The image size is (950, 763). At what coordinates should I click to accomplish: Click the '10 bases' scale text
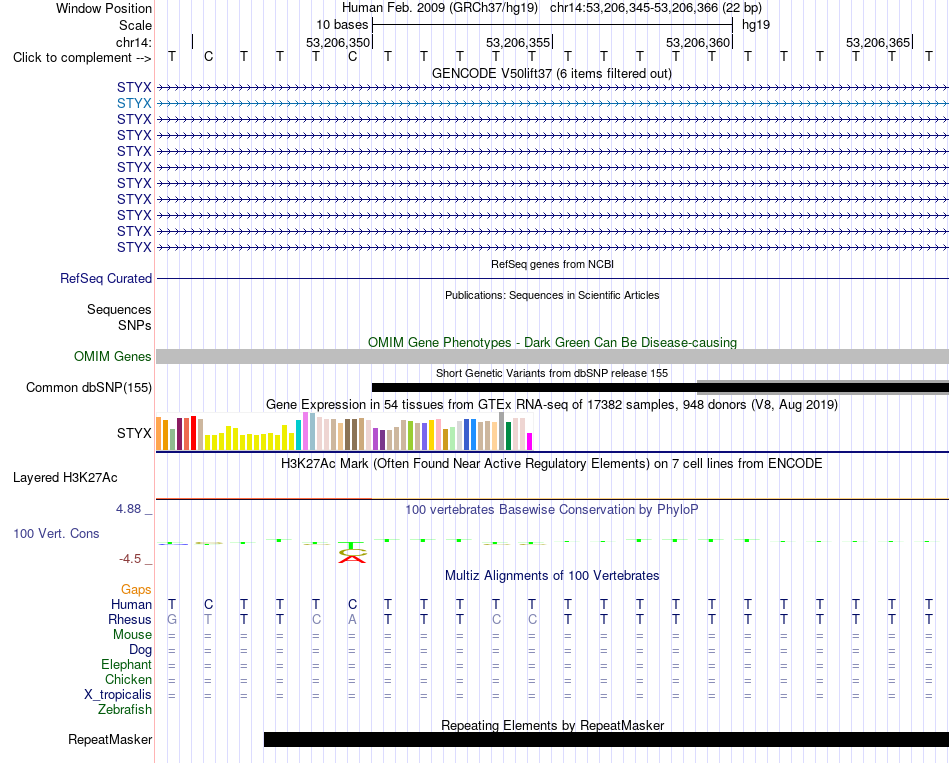click(x=342, y=25)
